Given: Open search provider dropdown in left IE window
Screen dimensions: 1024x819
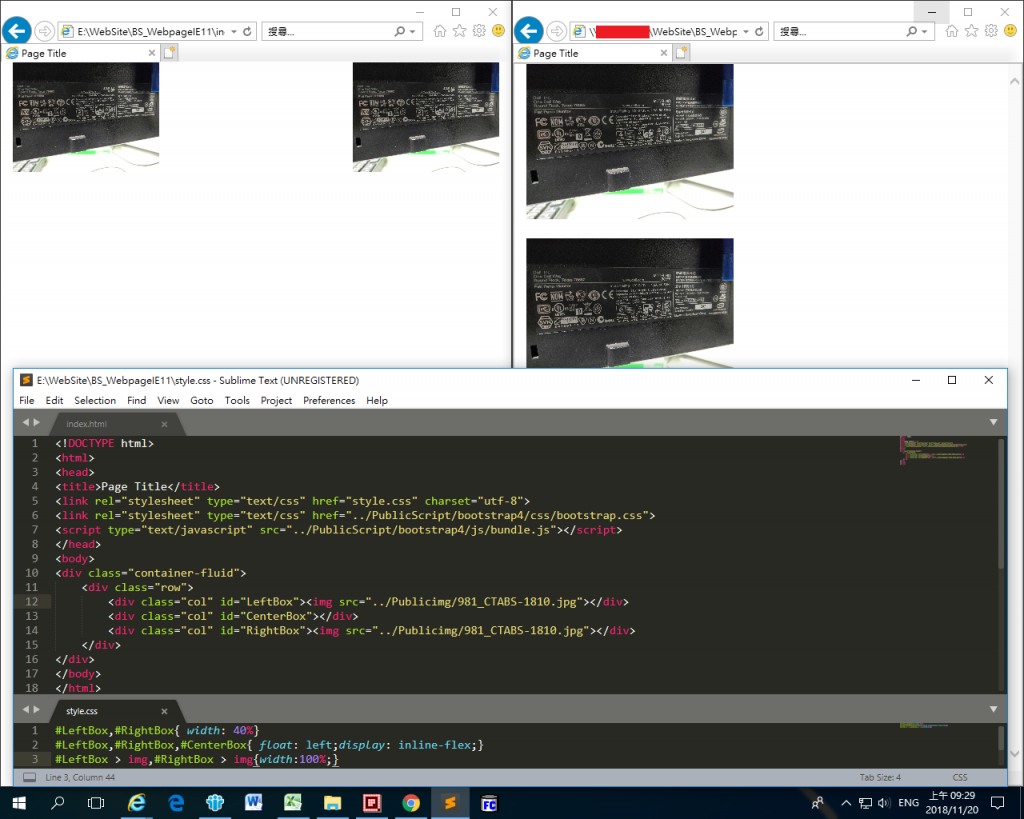Looking at the screenshot, I should (x=412, y=31).
